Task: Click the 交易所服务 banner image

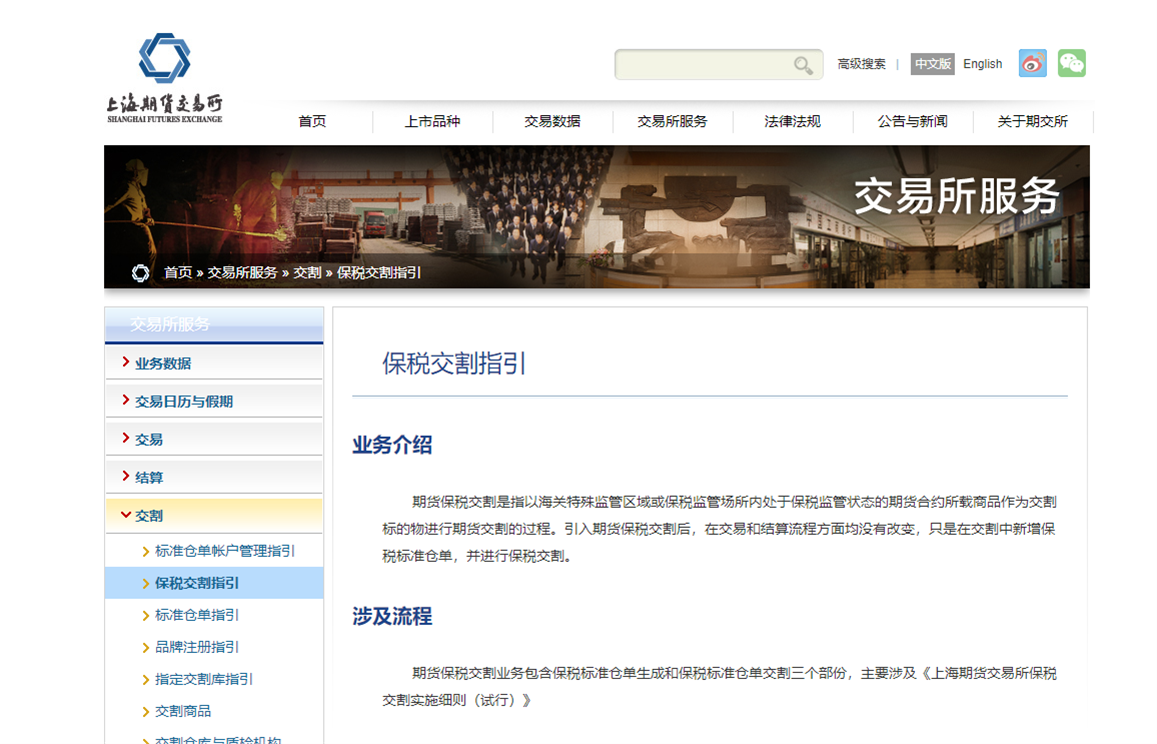Action: click(597, 216)
